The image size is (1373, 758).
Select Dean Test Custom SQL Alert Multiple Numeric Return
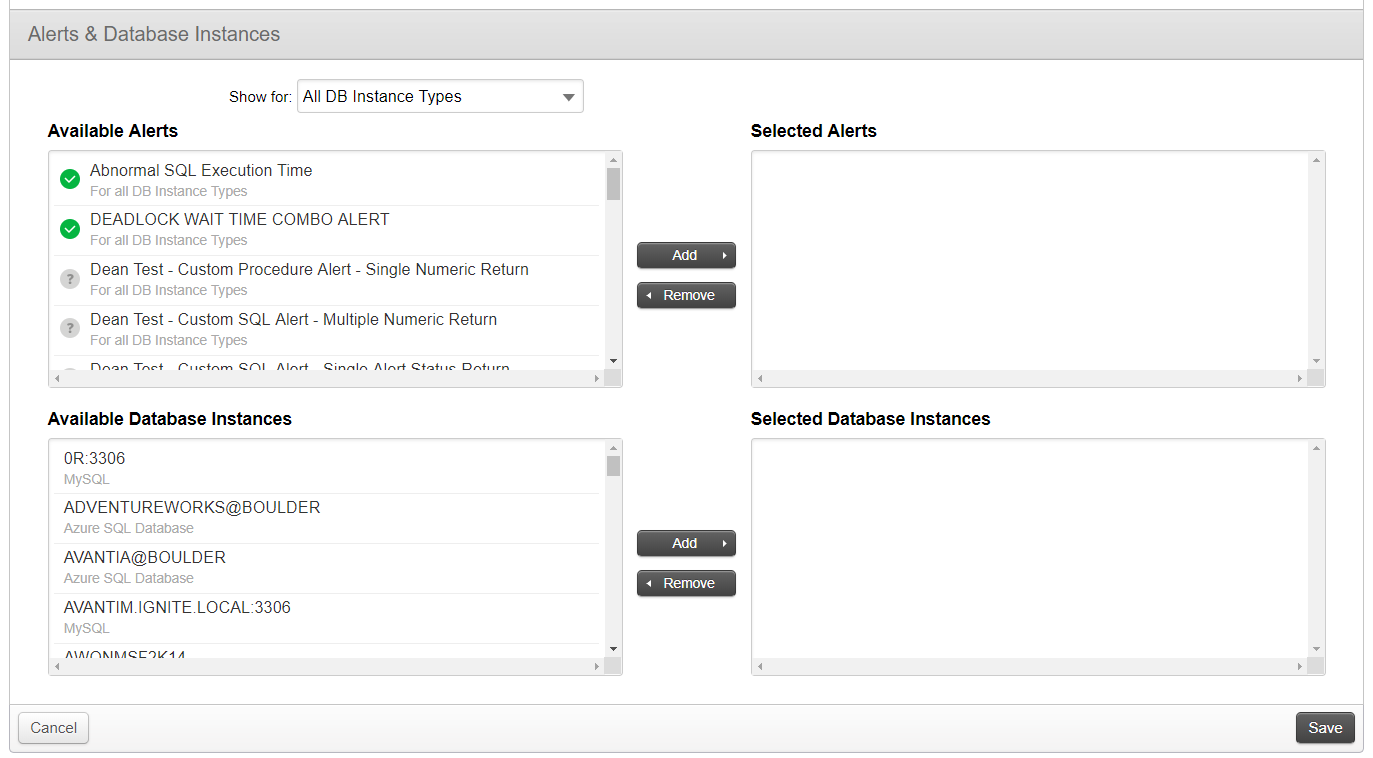[x=327, y=330]
